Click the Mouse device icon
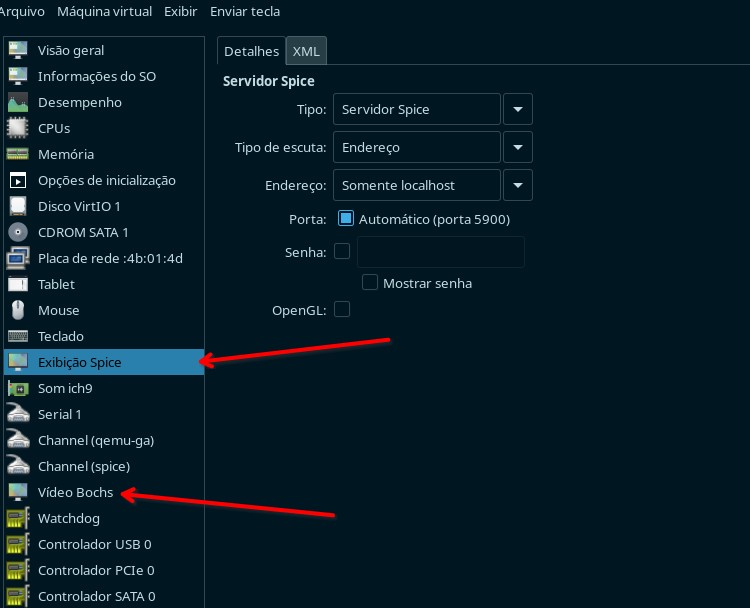The image size is (750, 608). click(18, 310)
